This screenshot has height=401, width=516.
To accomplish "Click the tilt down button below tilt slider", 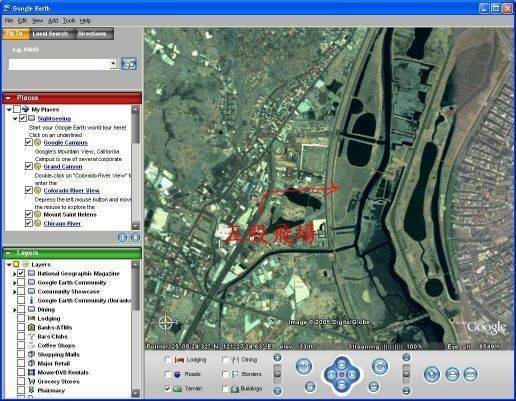I will pos(406,391).
